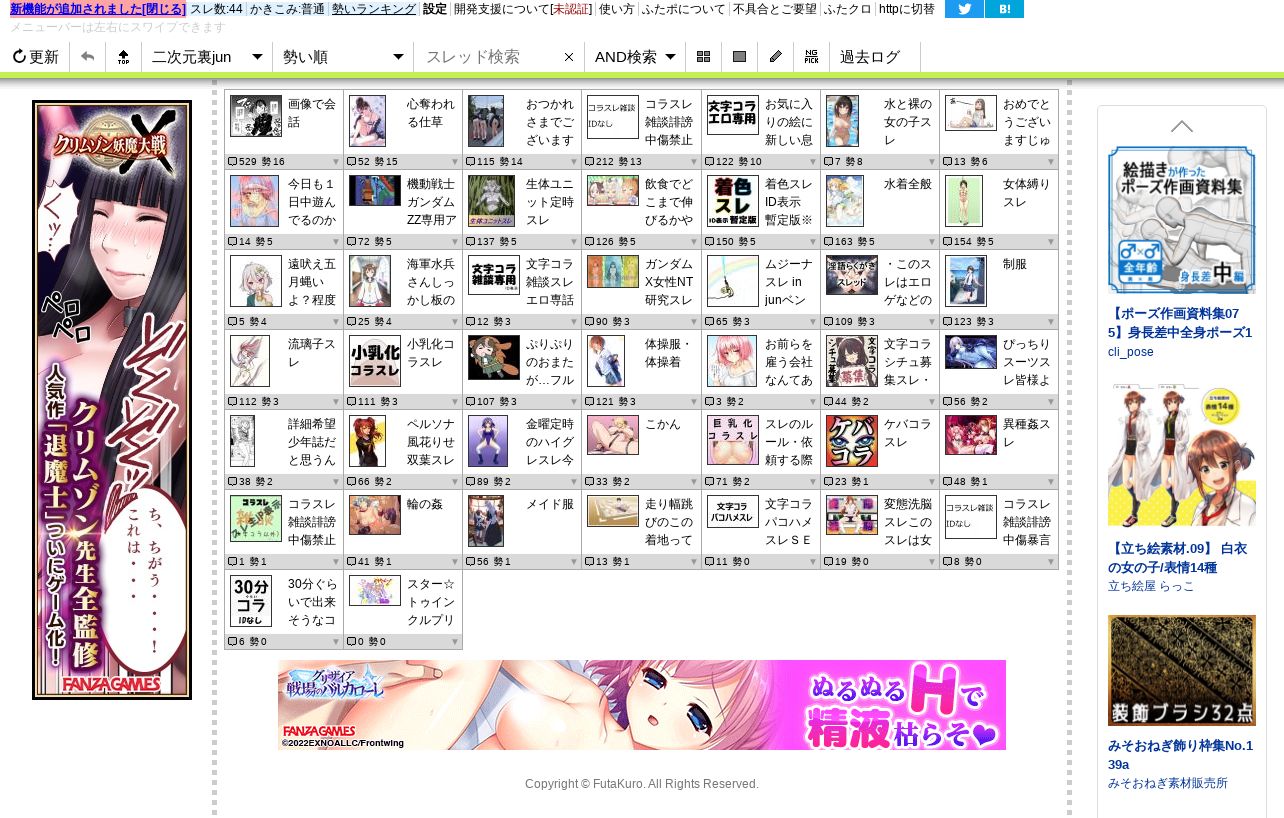1284x818 pixels.
Task: Open the AND検索 search mode dropdown
Action: (635, 57)
